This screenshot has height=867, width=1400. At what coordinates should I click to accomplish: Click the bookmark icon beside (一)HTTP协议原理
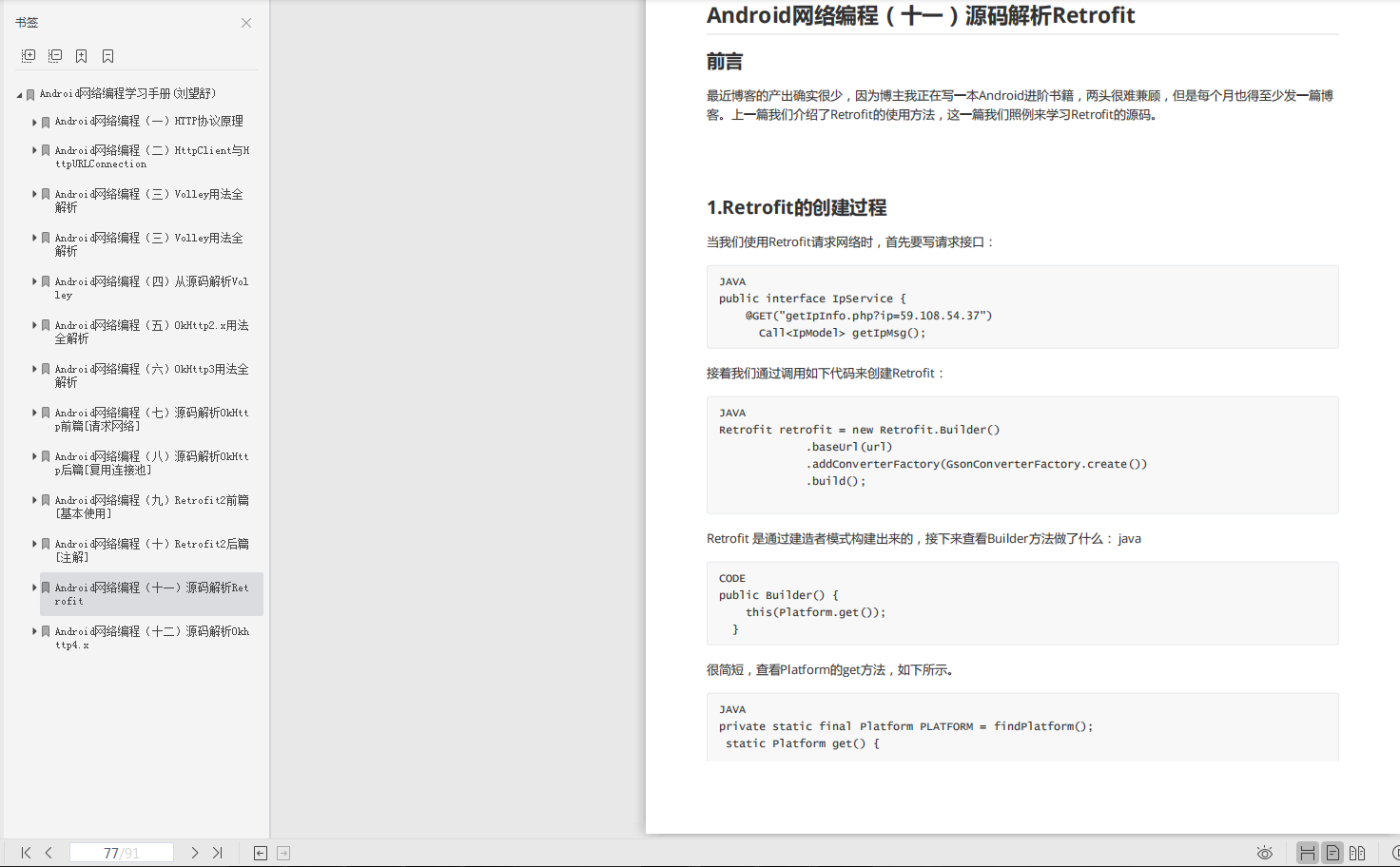[46, 122]
